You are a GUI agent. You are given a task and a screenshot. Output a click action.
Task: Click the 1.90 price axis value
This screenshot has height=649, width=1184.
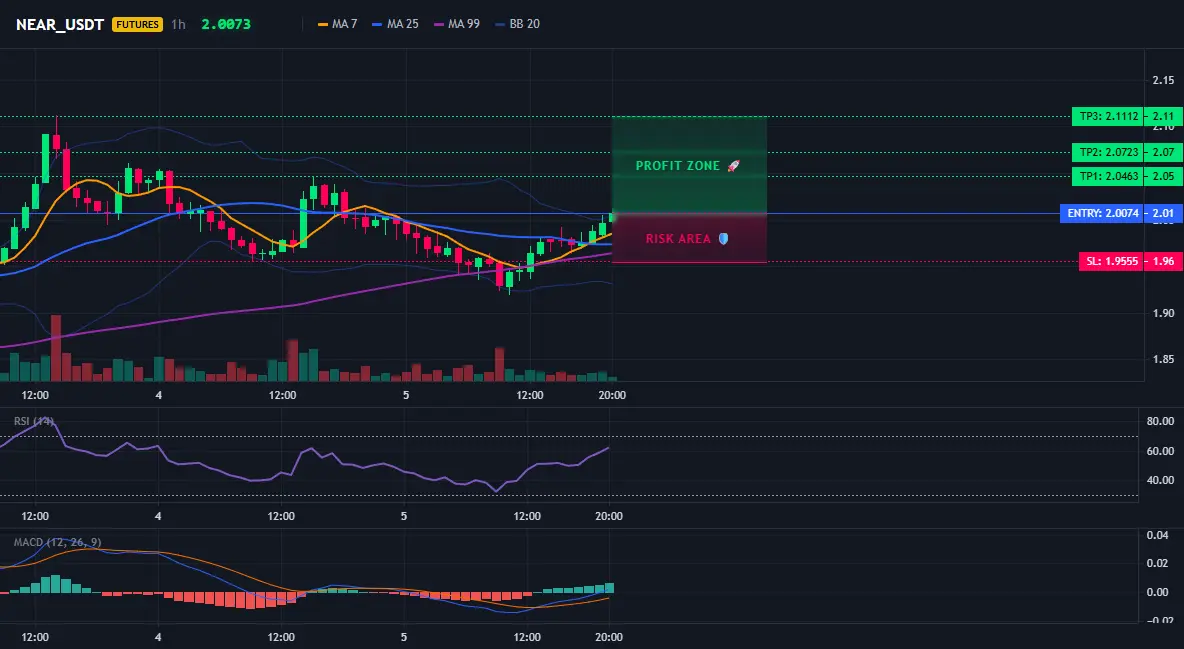(x=1164, y=313)
